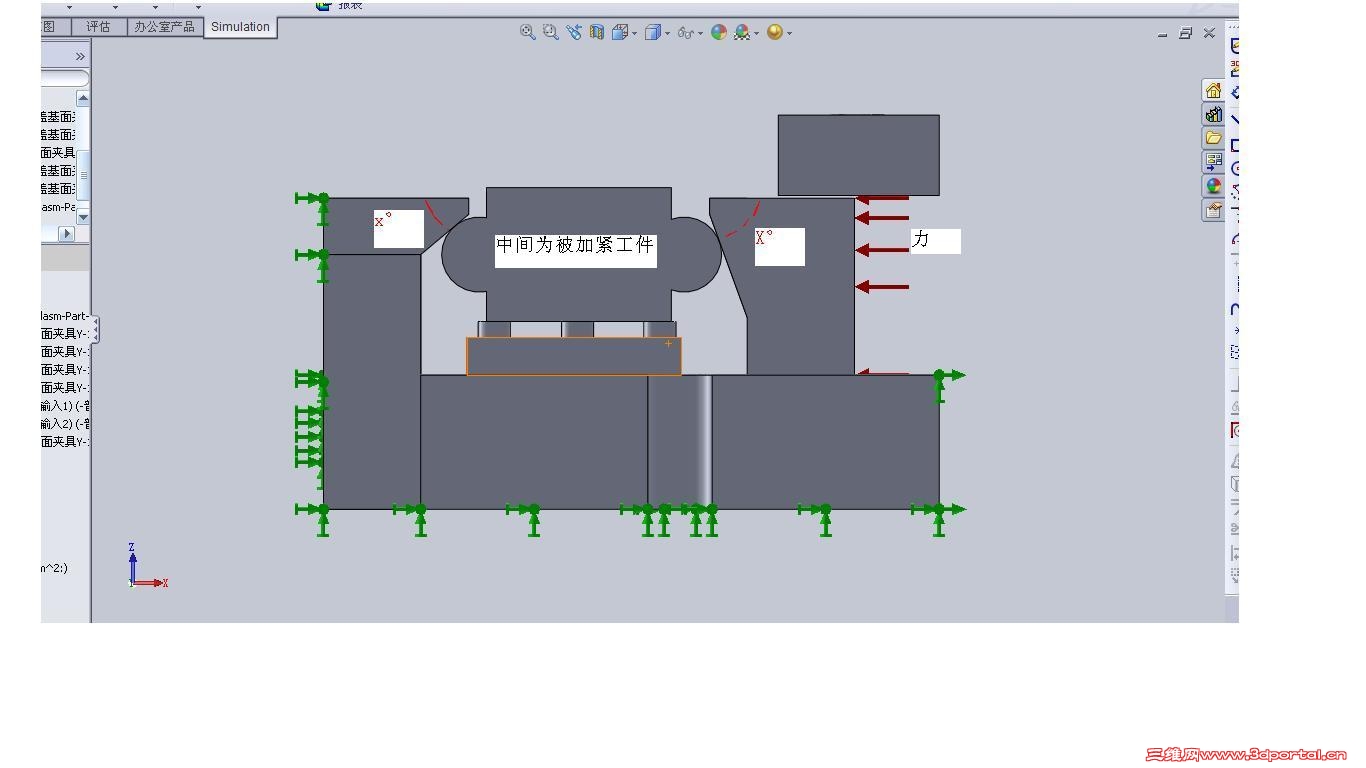Screen dimensions: 1366x768
Task: Minimize the model document window
Action: click(x=1162, y=33)
